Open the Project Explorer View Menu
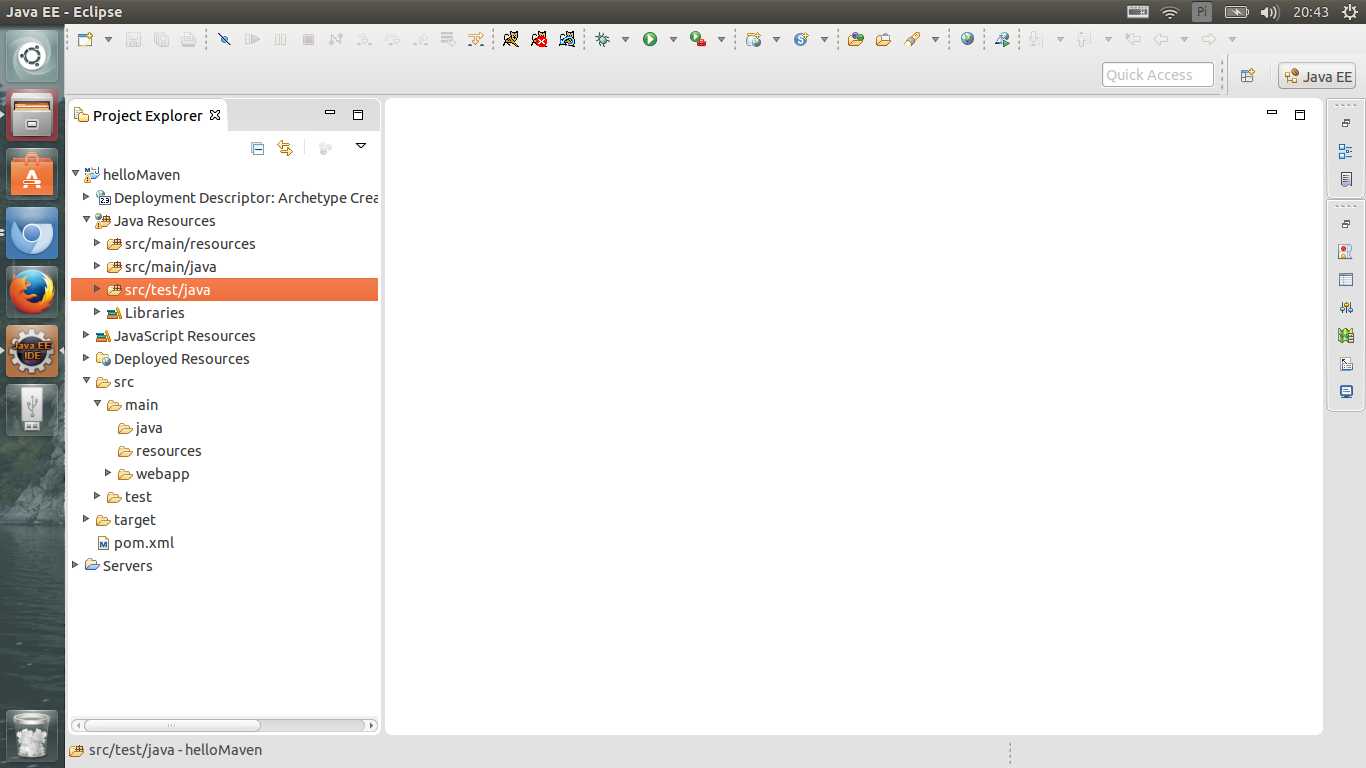 point(361,146)
